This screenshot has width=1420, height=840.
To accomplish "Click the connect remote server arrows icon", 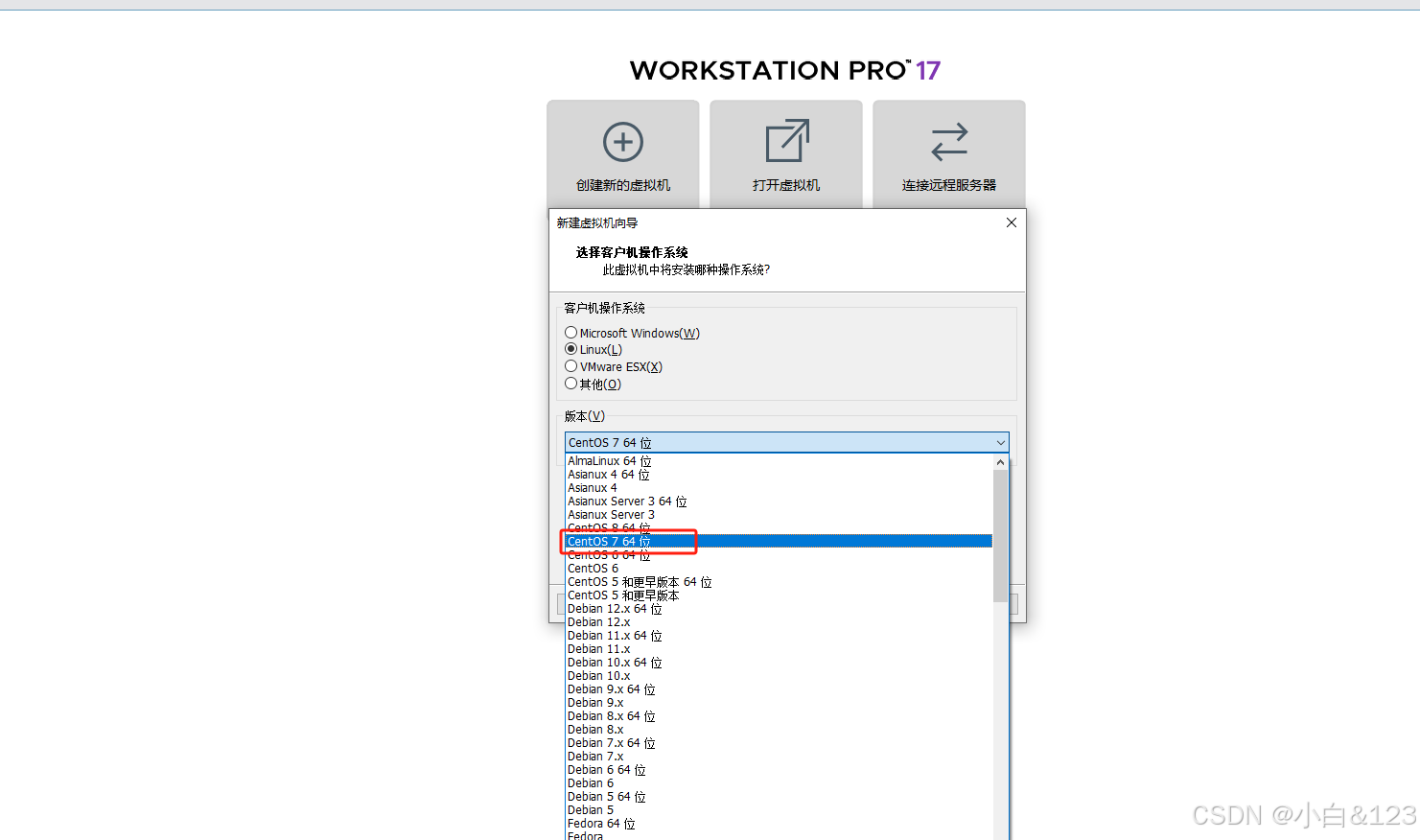I will click(949, 142).
